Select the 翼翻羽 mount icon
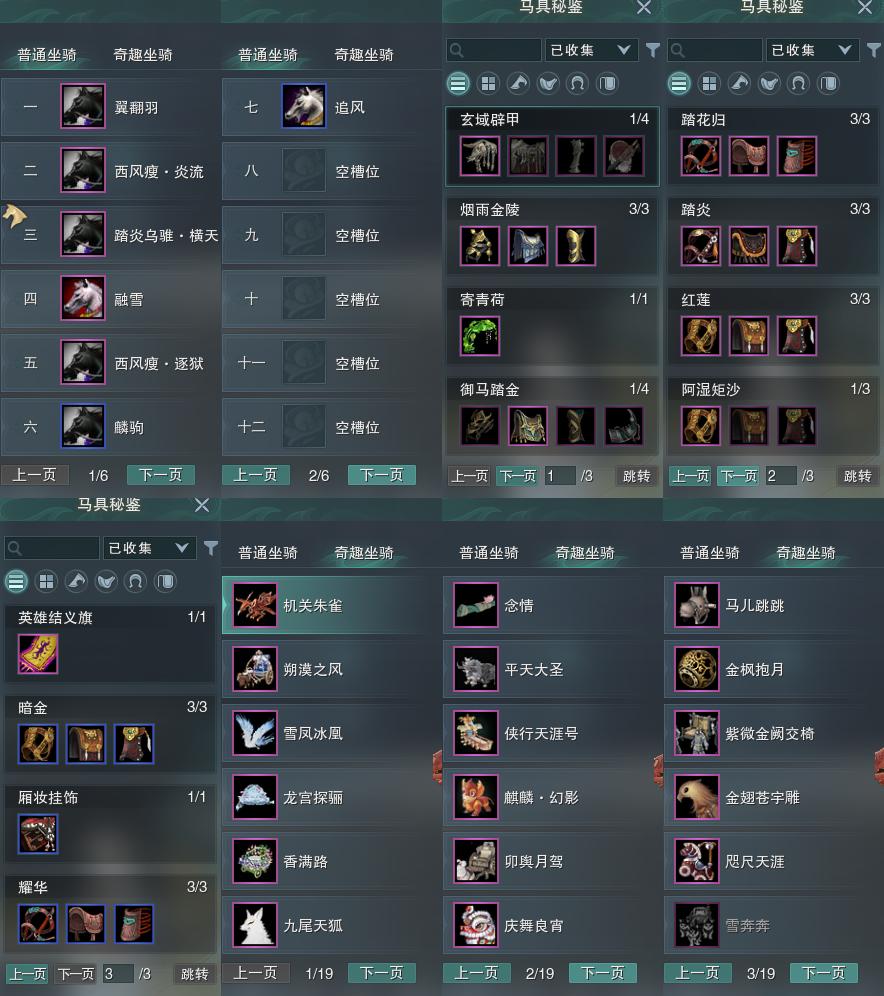 click(x=83, y=106)
